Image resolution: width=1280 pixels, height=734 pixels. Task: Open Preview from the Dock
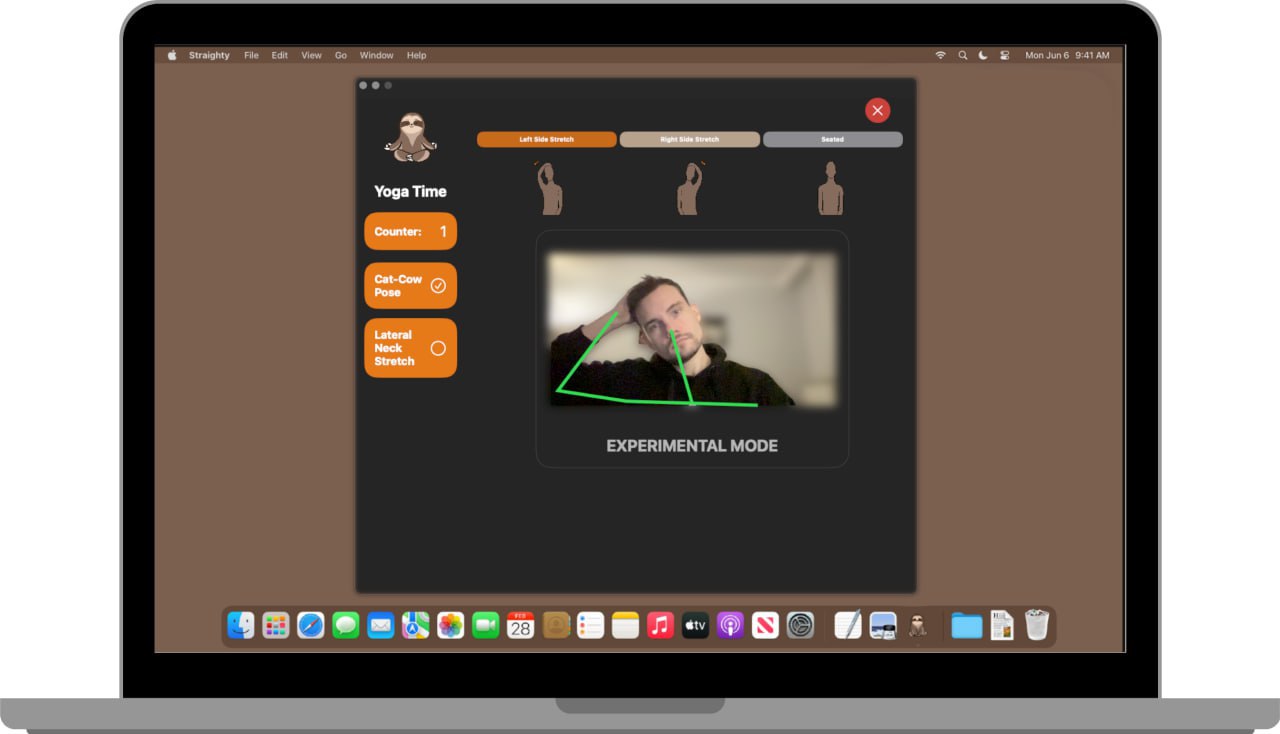point(883,626)
